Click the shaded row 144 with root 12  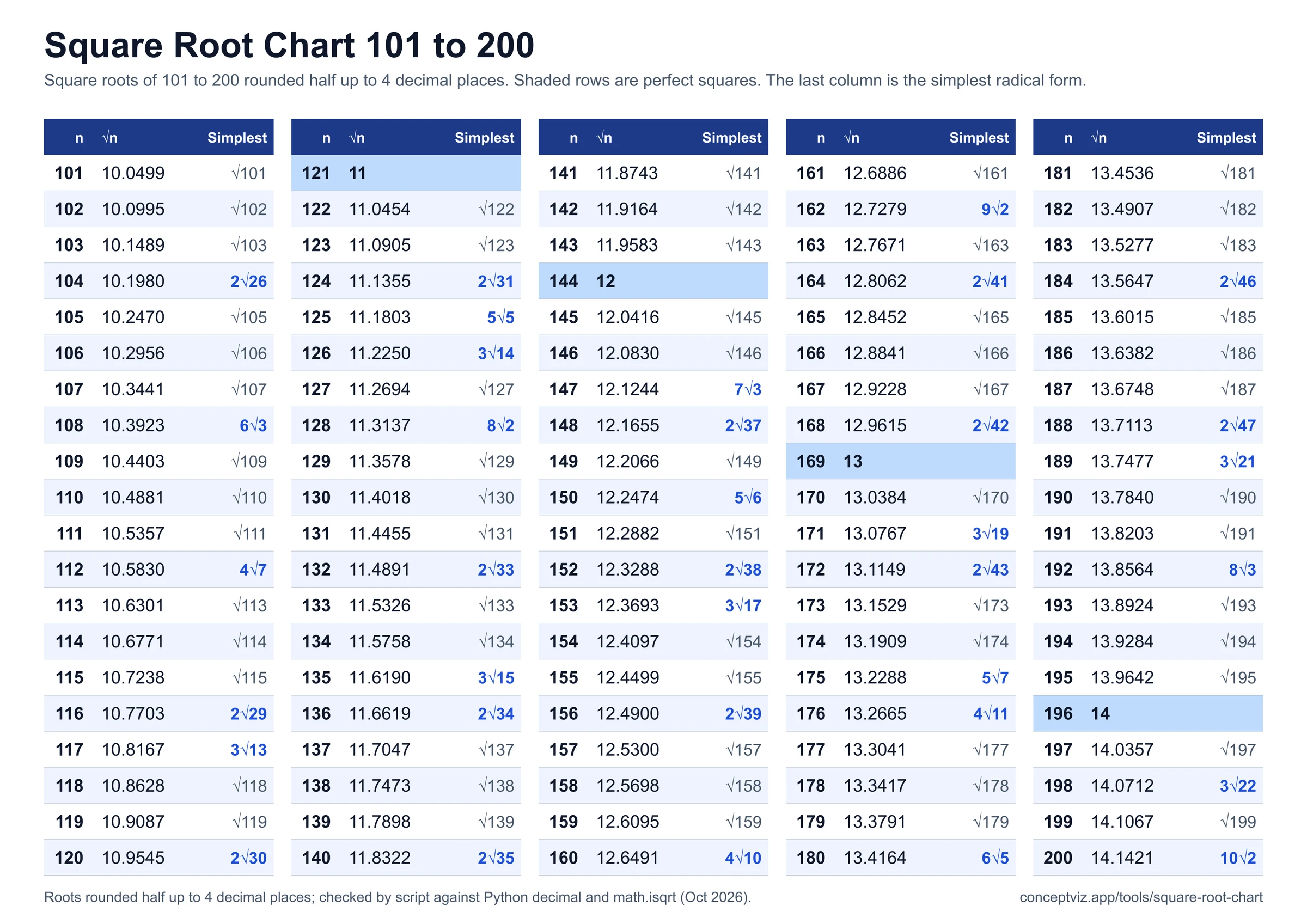(653, 282)
